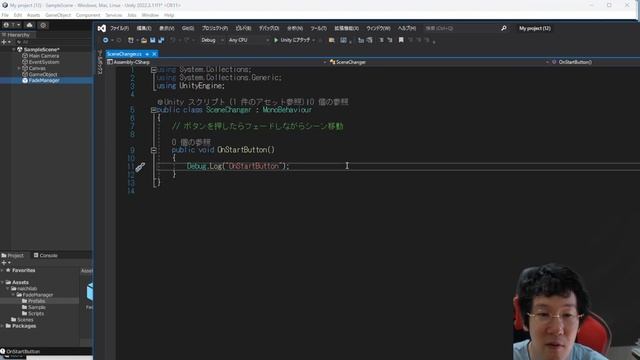Viewport: 640px width, 360px height.
Task: Start the Unity attach play button
Action: 276,40
